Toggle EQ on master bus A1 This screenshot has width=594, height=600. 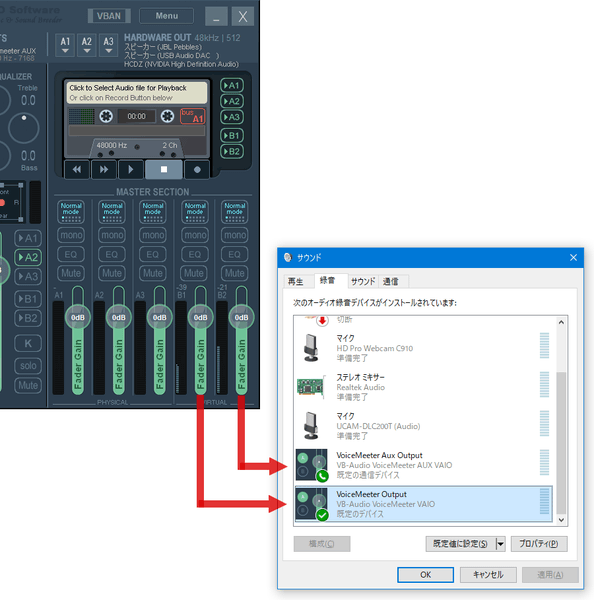[71, 254]
